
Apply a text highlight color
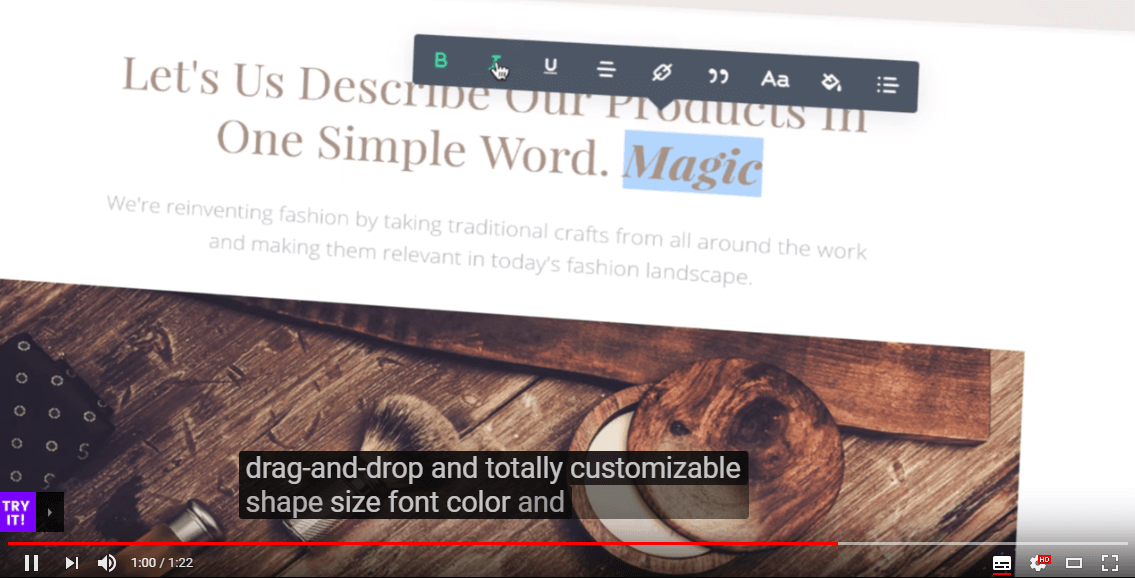(x=832, y=84)
